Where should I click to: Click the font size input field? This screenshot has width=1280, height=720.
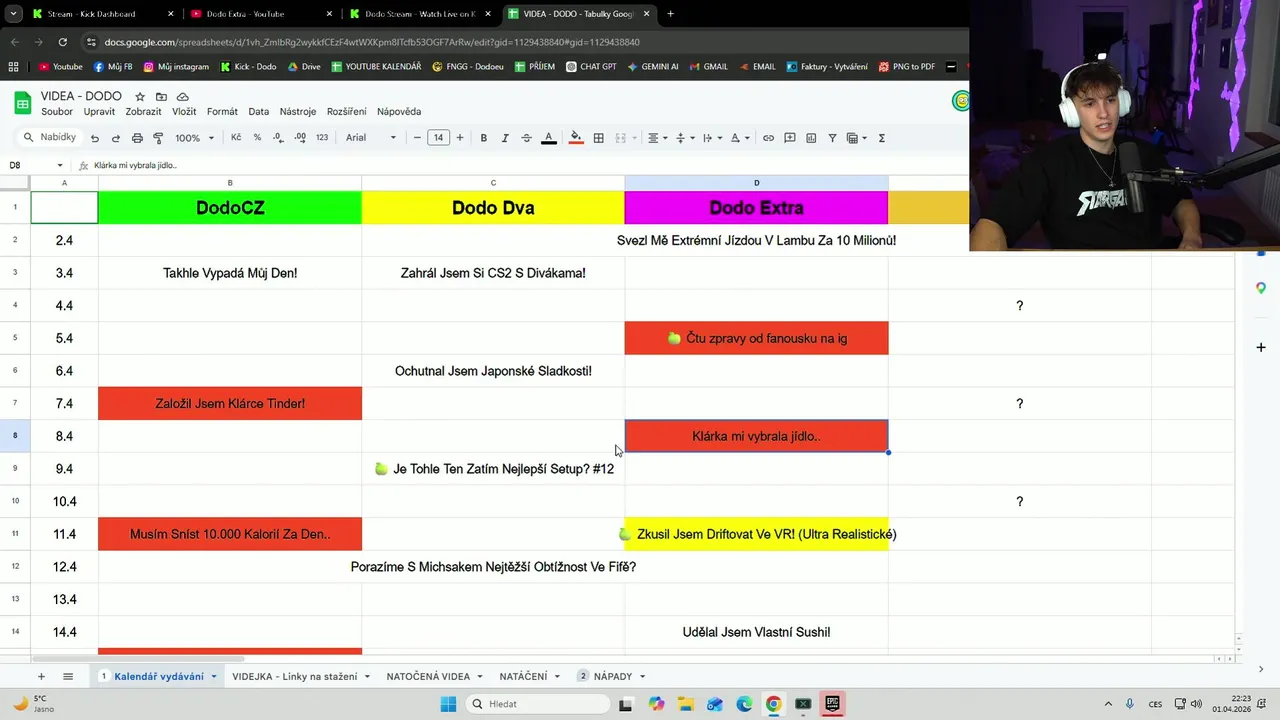coord(438,138)
